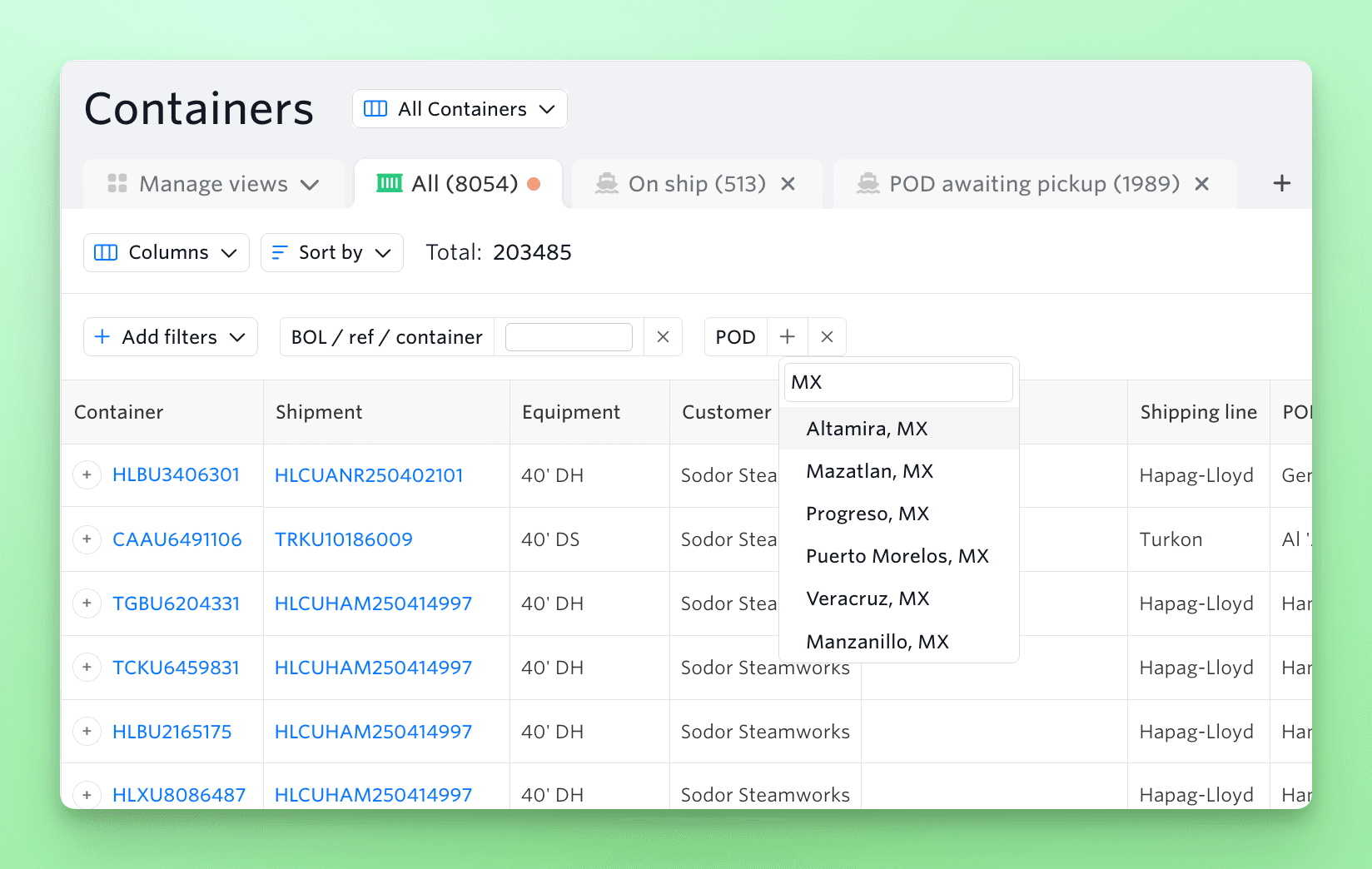The image size is (1372, 869).
Task: Add a new view tab with plus icon
Action: 1281,184
